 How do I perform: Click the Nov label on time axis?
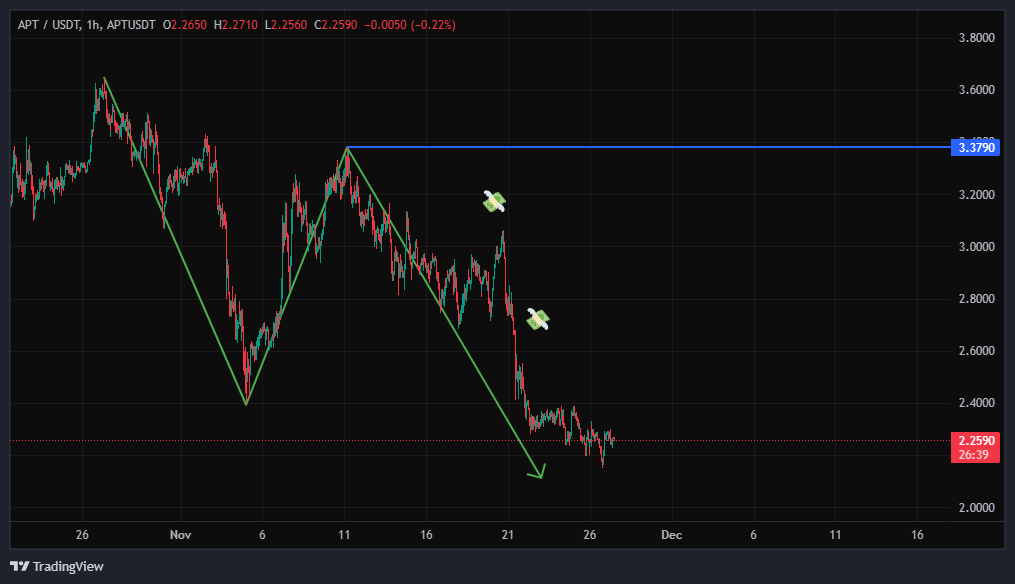[x=180, y=535]
